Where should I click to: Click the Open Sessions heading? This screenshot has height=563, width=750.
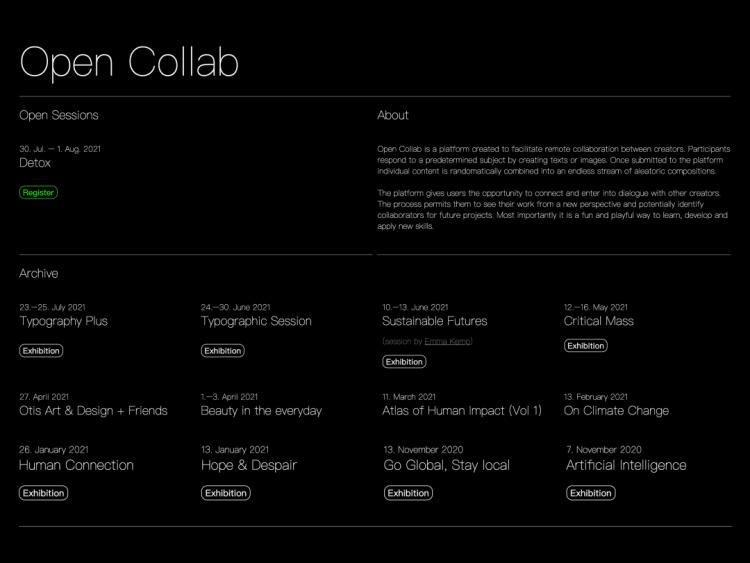(59, 115)
